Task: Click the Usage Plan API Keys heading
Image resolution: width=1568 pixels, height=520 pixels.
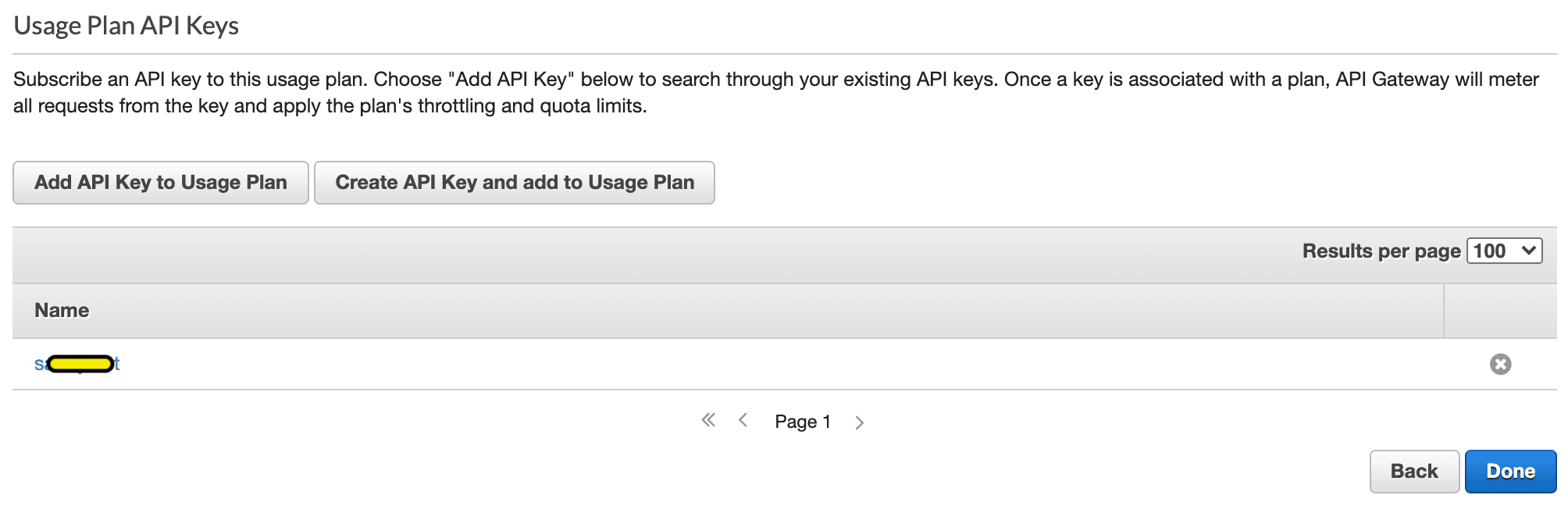Action: [x=127, y=26]
